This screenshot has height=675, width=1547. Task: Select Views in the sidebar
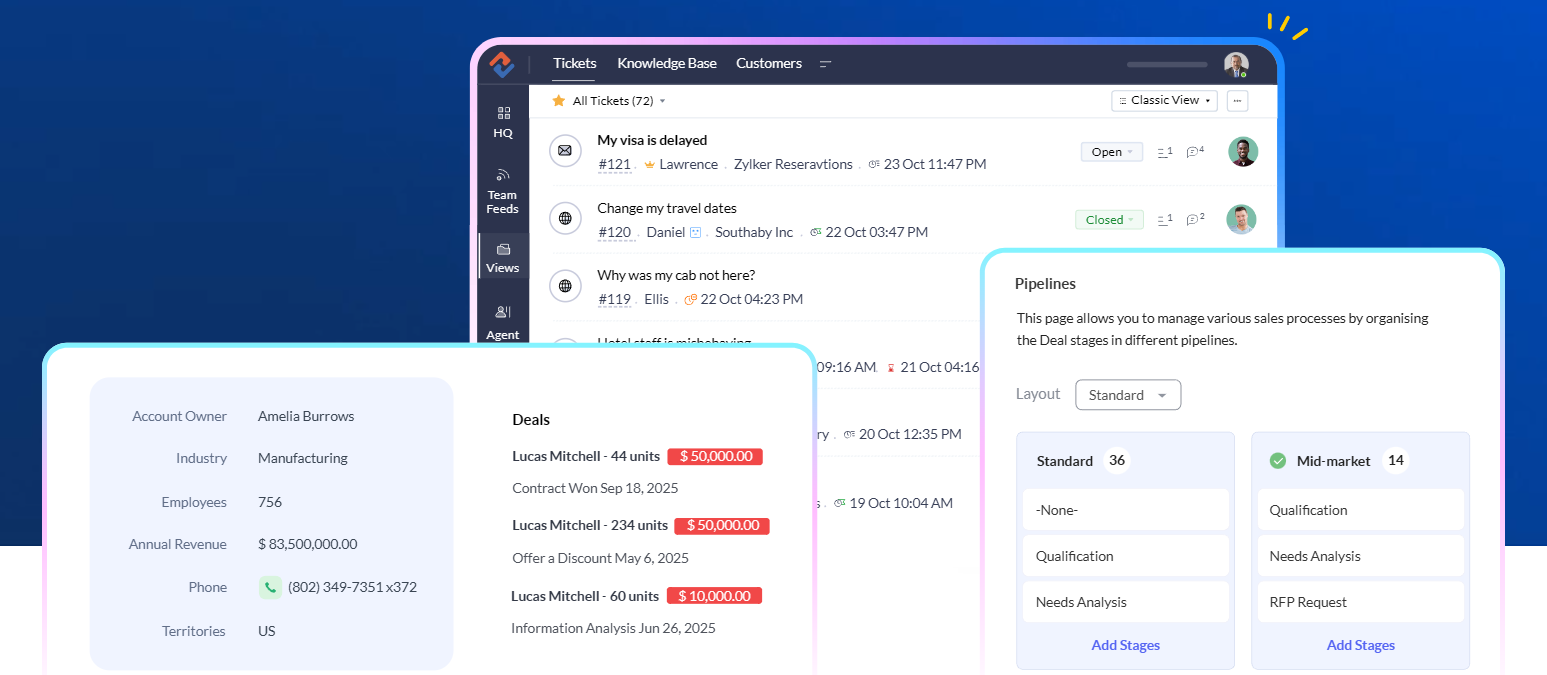pos(503,258)
